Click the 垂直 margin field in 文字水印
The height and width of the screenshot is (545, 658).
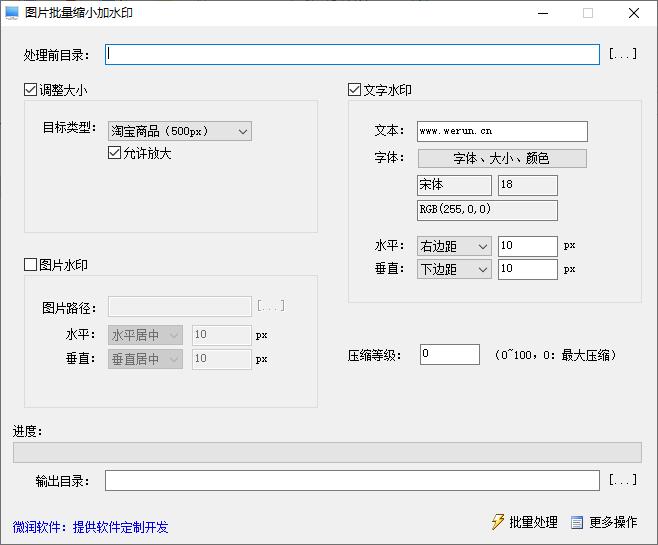pos(527,269)
